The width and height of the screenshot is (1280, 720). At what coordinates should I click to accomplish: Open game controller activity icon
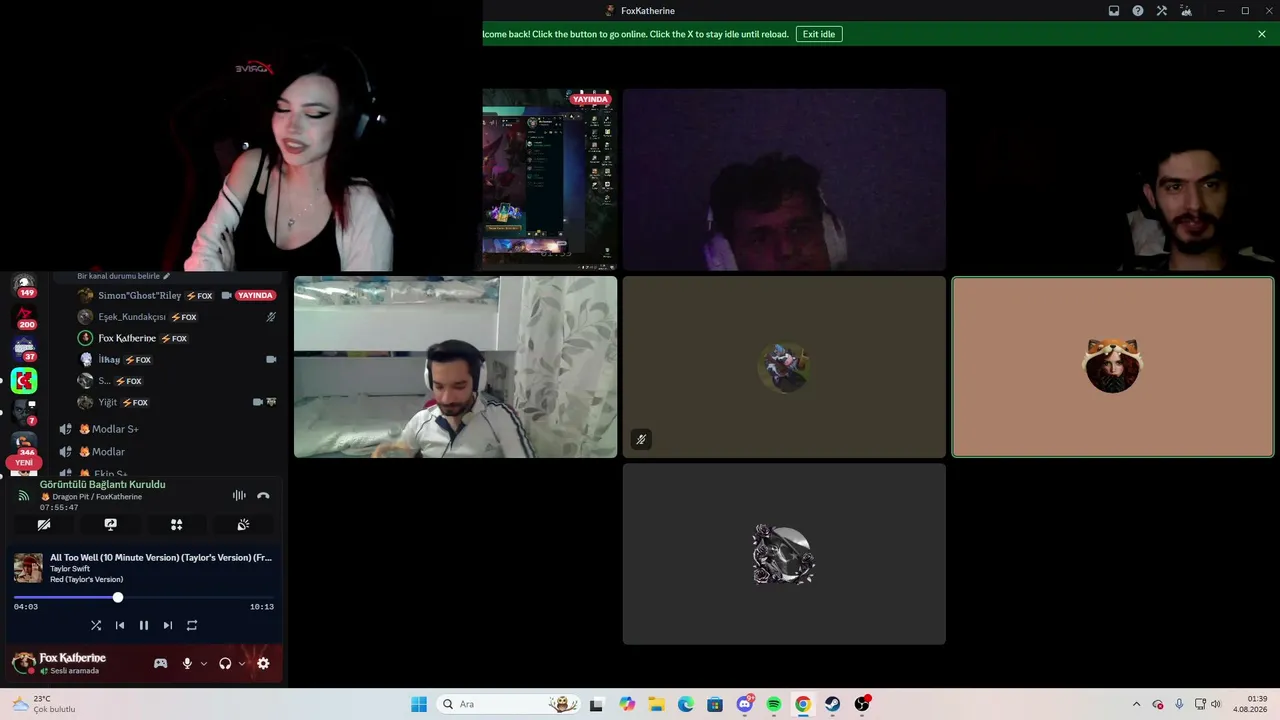click(x=160, y=663)
